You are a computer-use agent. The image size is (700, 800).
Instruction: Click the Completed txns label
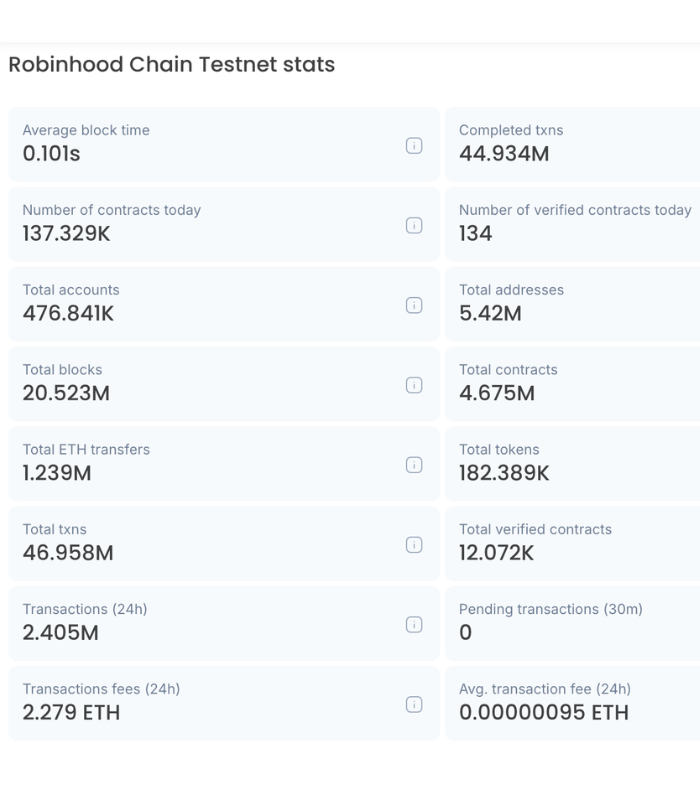tap(511, 130)
